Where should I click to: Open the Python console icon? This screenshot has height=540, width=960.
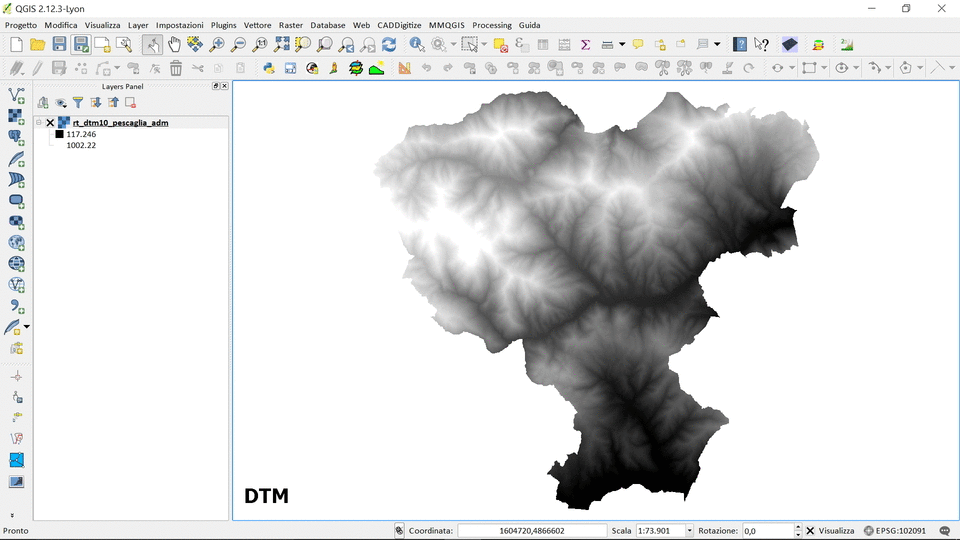click(269, 68)
